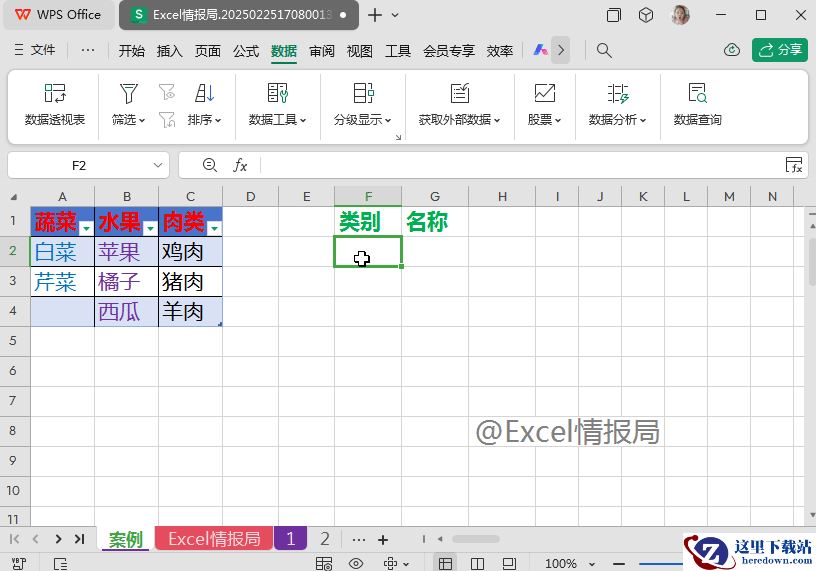This screenshot has width=816, height=571.
Task: Open the 文件 menu
Action: point(35,50)
